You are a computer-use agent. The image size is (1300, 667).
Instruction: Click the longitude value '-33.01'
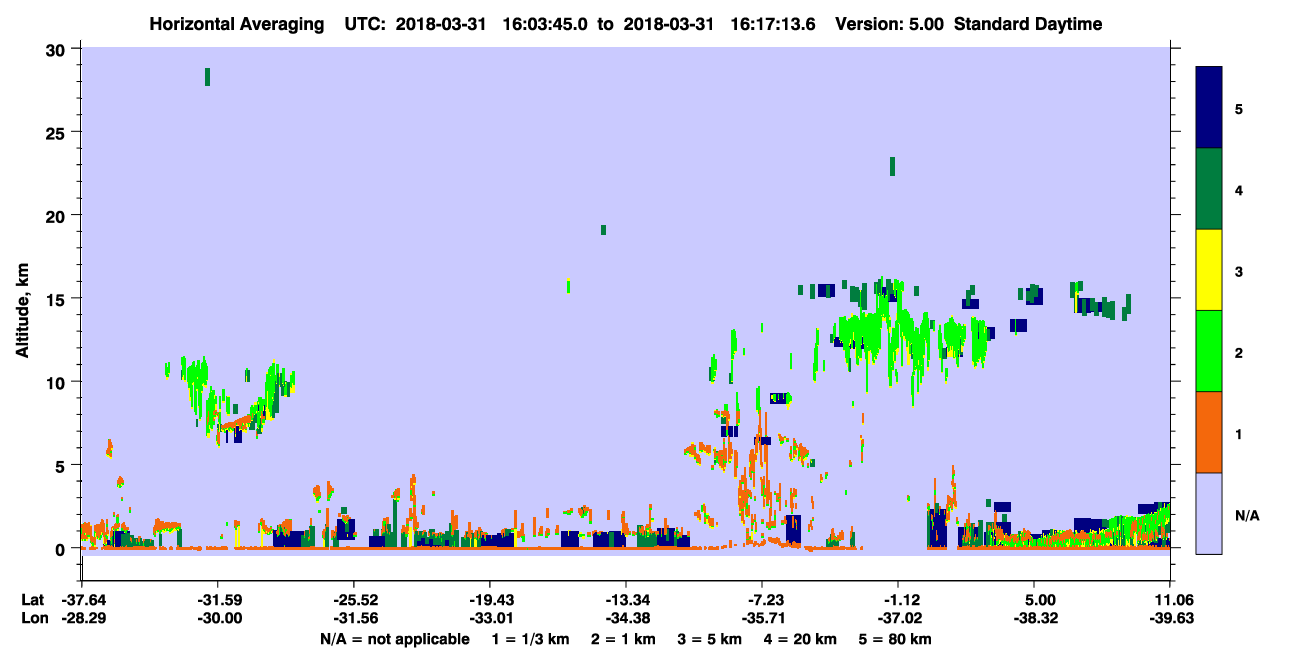(x=490, y=619)
